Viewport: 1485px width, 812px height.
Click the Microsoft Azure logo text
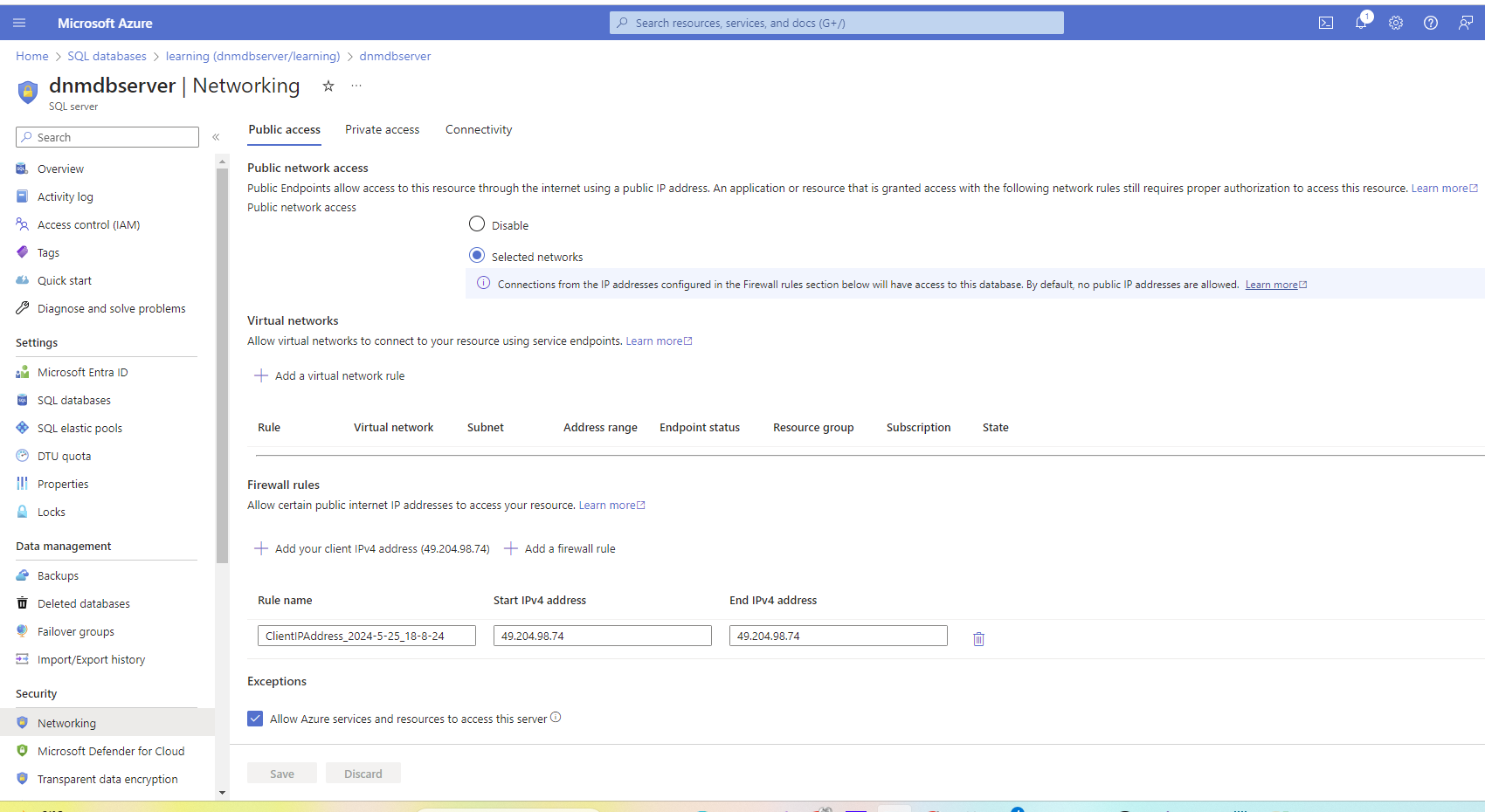point(105,23)
